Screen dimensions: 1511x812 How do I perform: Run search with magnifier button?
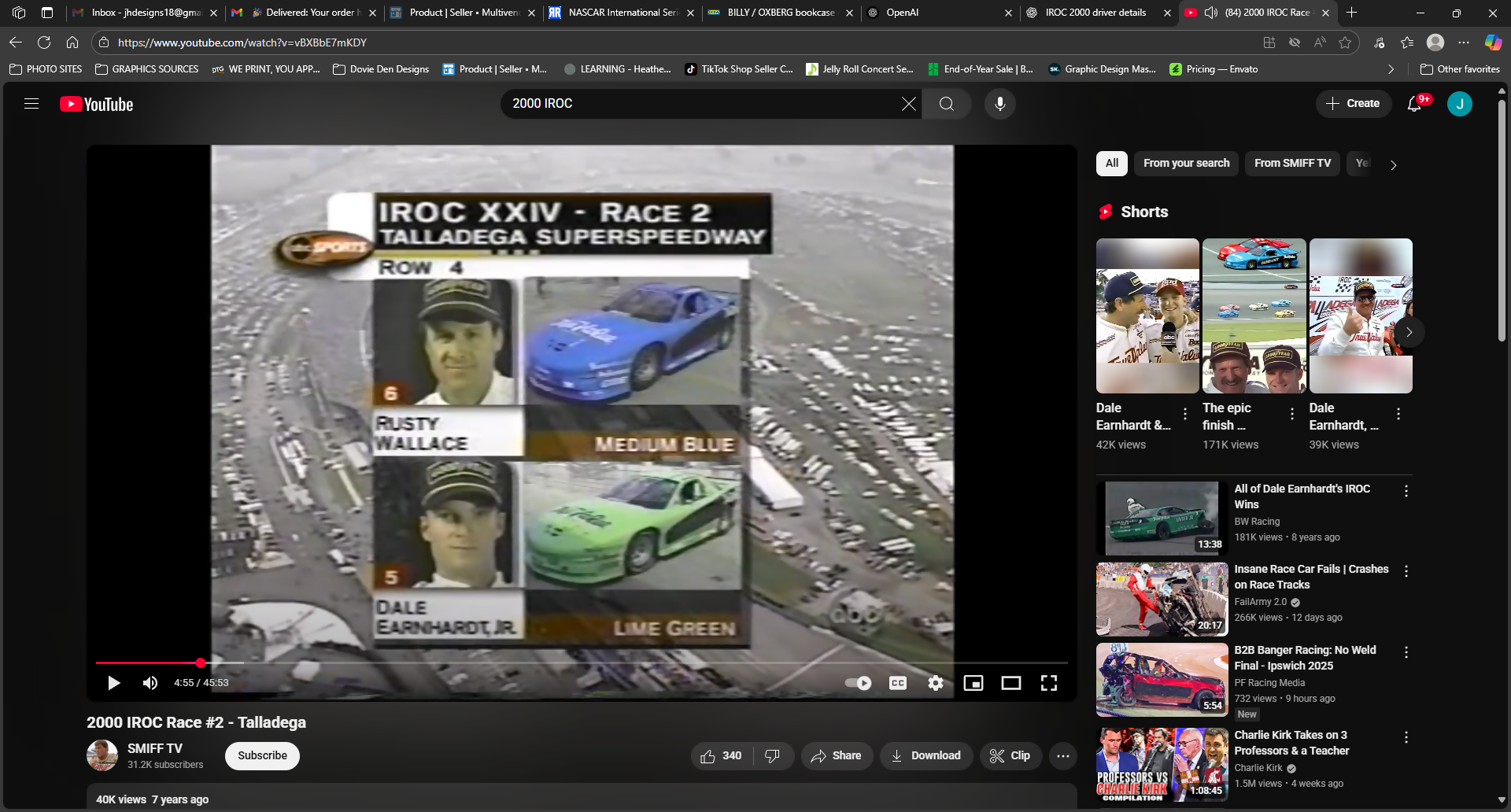click(947, 104)
